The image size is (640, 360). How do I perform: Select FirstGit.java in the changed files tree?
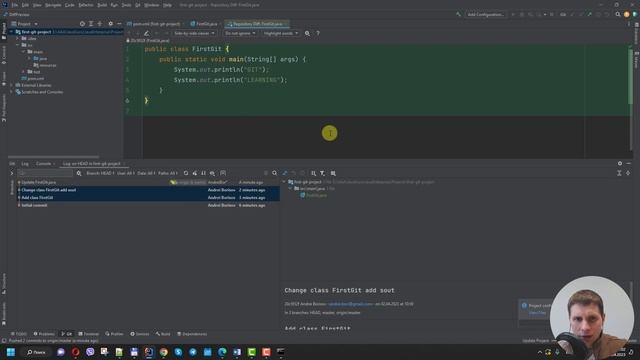pos(313,196)
